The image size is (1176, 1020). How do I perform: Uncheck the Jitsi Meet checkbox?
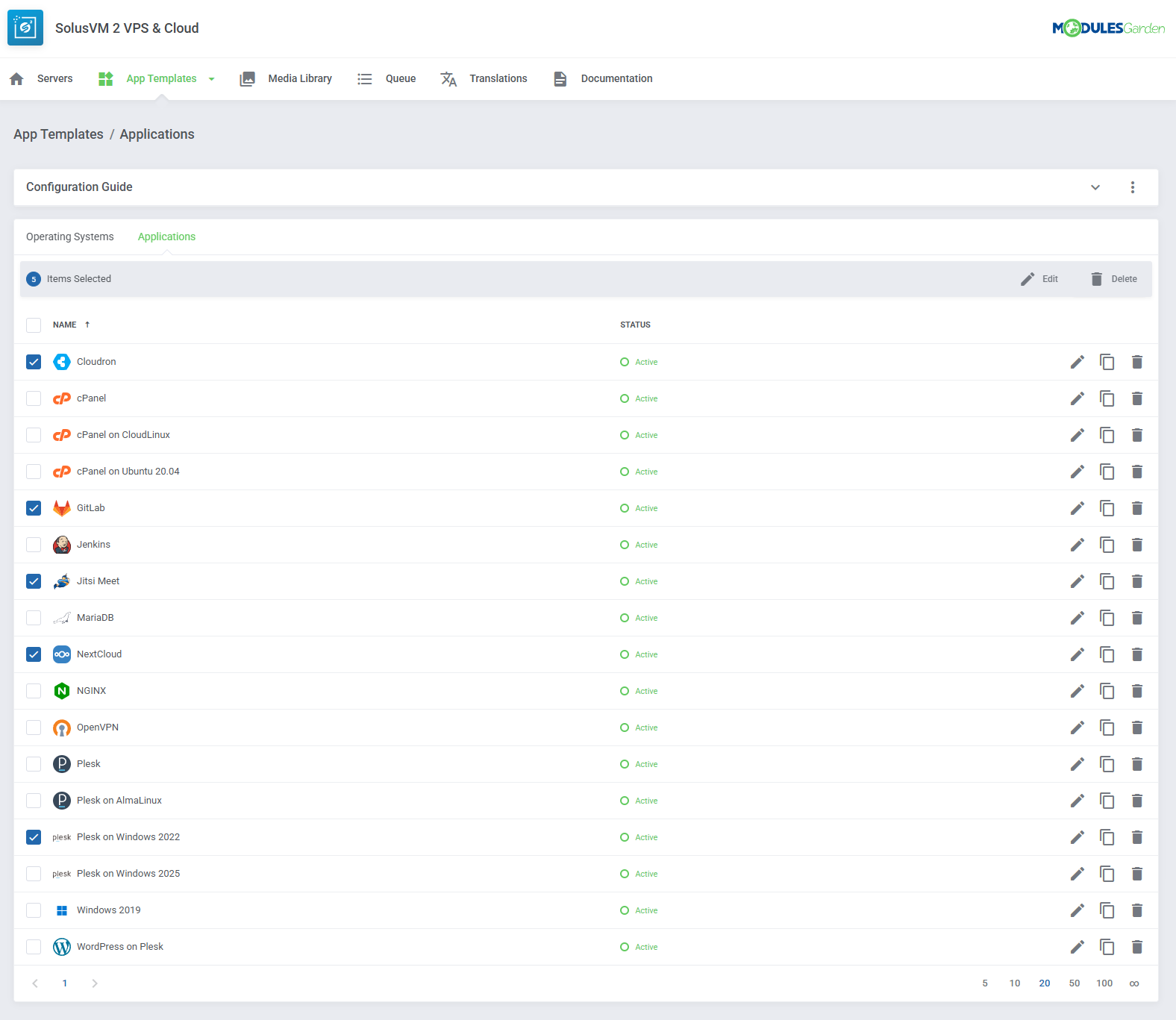click(34, 581)
